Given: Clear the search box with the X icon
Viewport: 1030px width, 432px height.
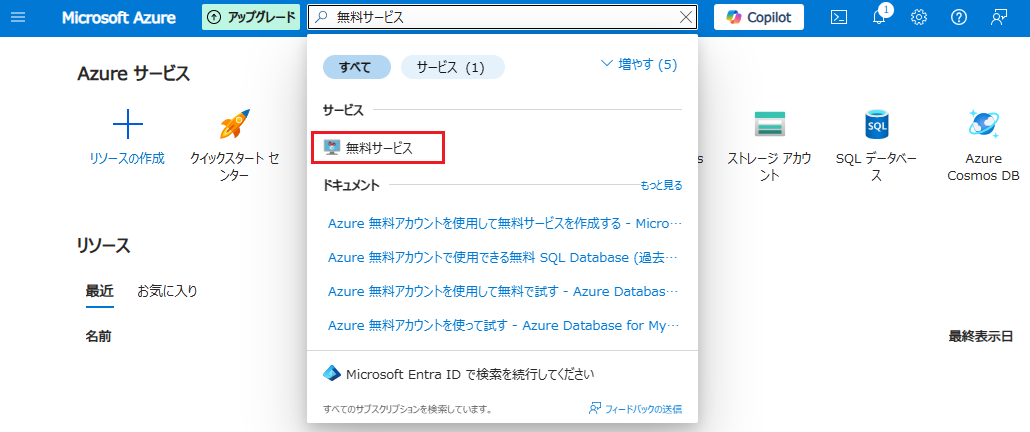Looking at the screenshot, I should tap(686, 18).
